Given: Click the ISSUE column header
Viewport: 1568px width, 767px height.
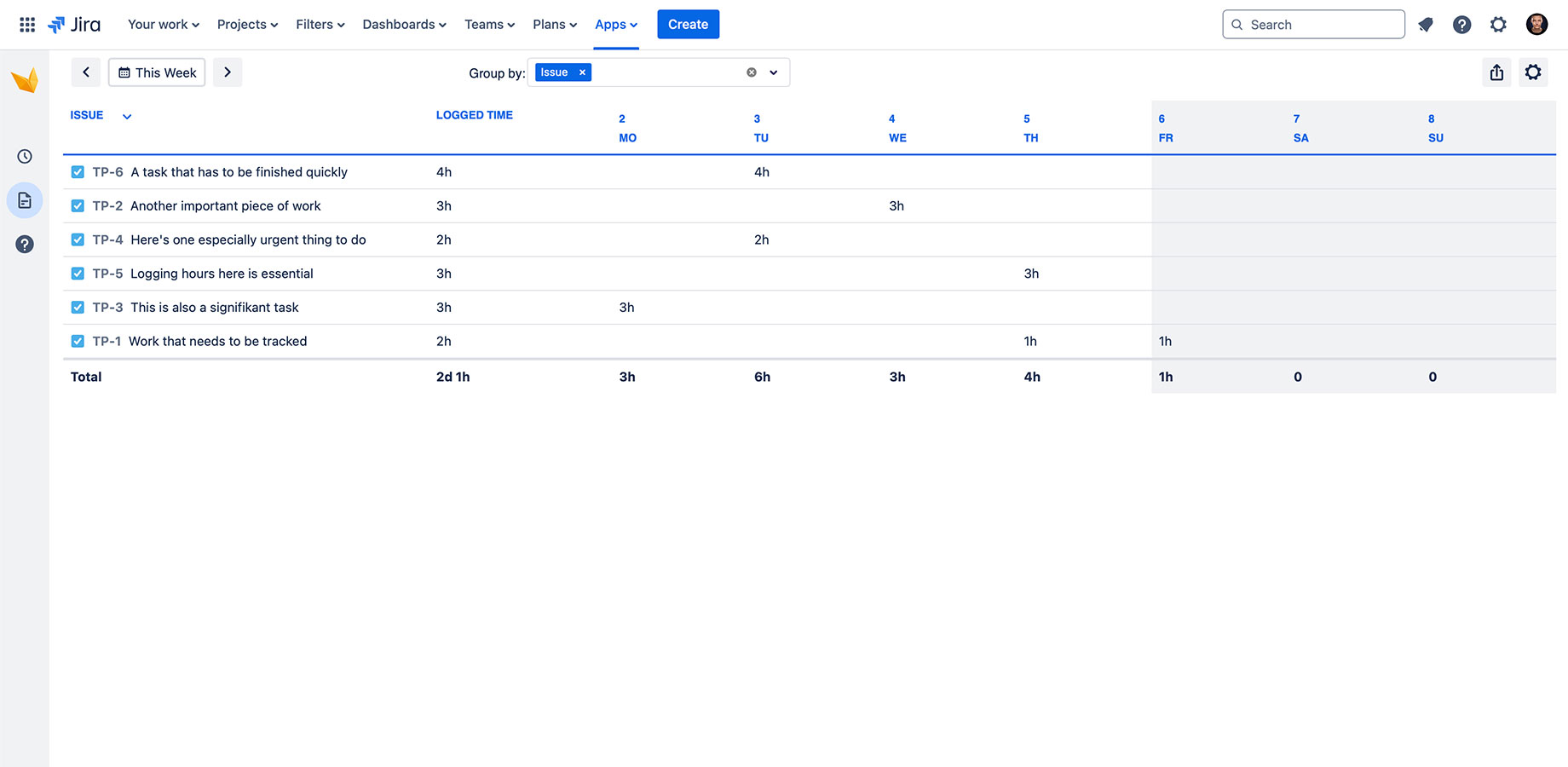Looking at the screenshot, I should coord(87,115).
